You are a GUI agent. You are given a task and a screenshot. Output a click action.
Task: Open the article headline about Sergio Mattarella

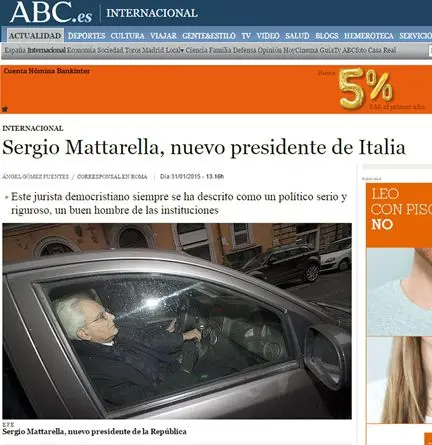(204, 147)
